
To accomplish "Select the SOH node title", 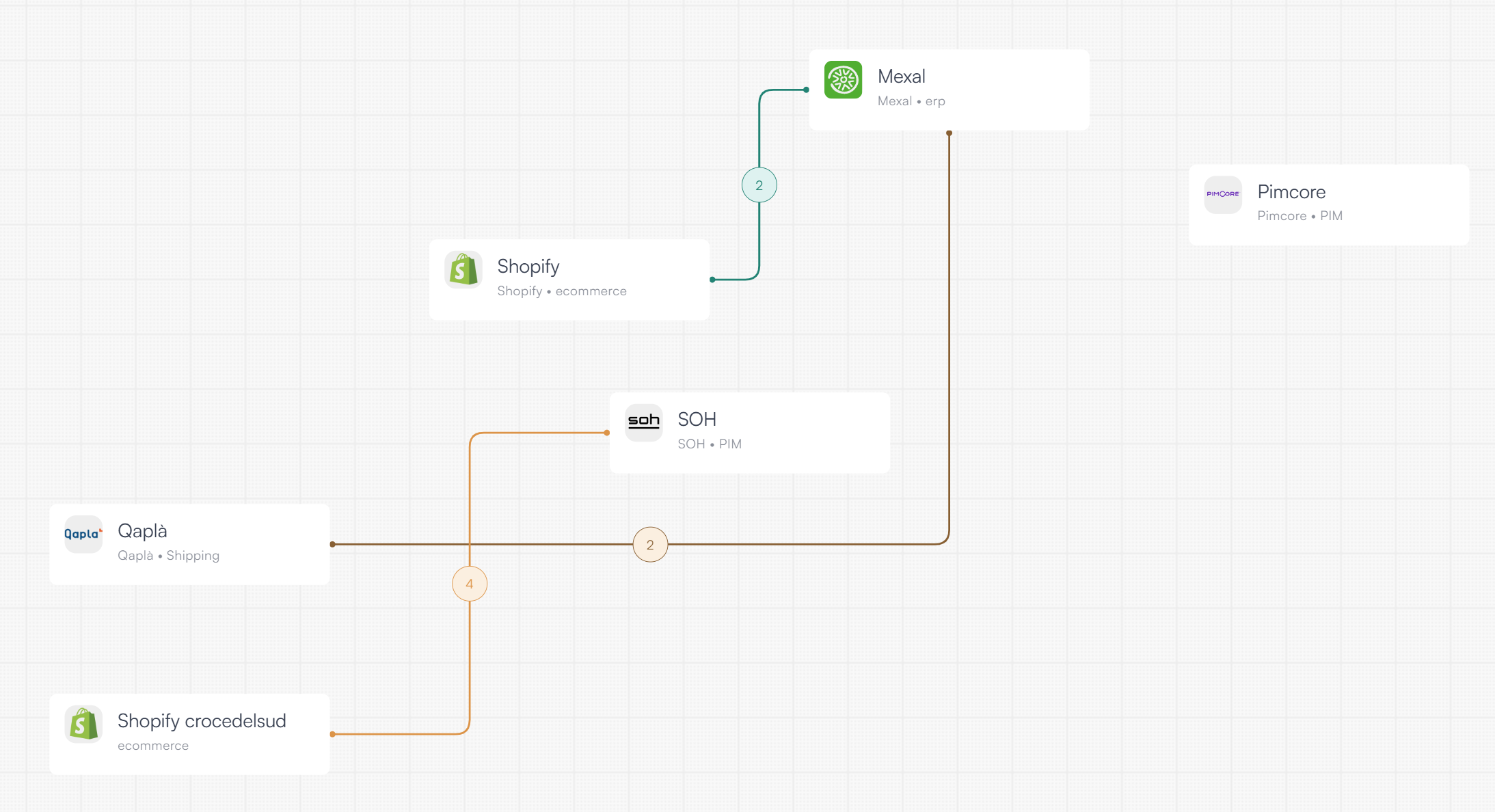I will pyautogui.click(x=697, y=419).
